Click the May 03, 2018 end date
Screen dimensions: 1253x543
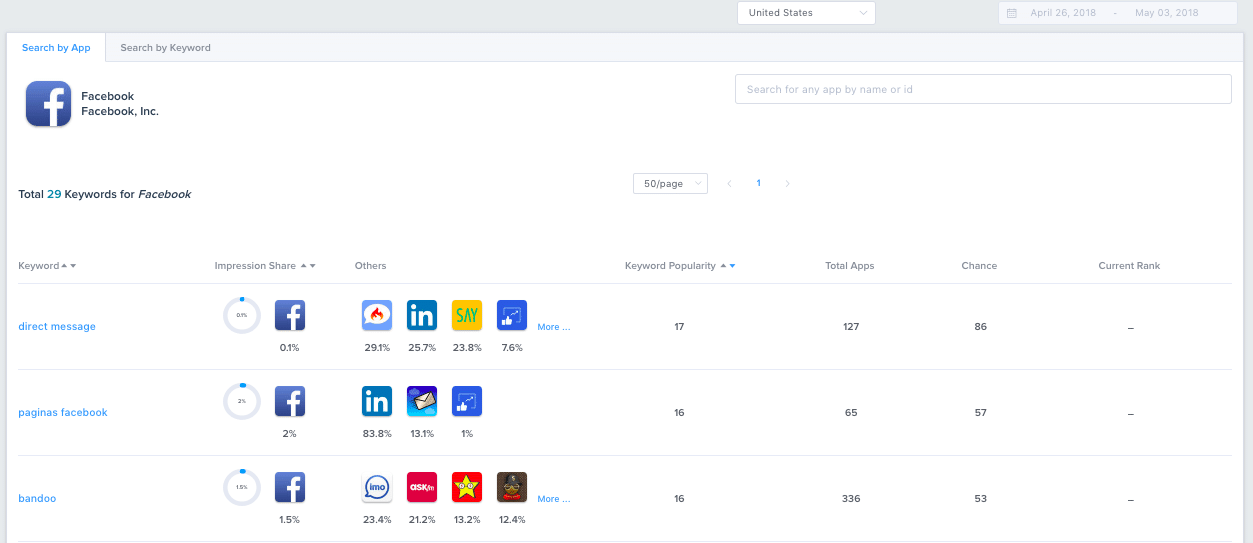coord(1166,13)
